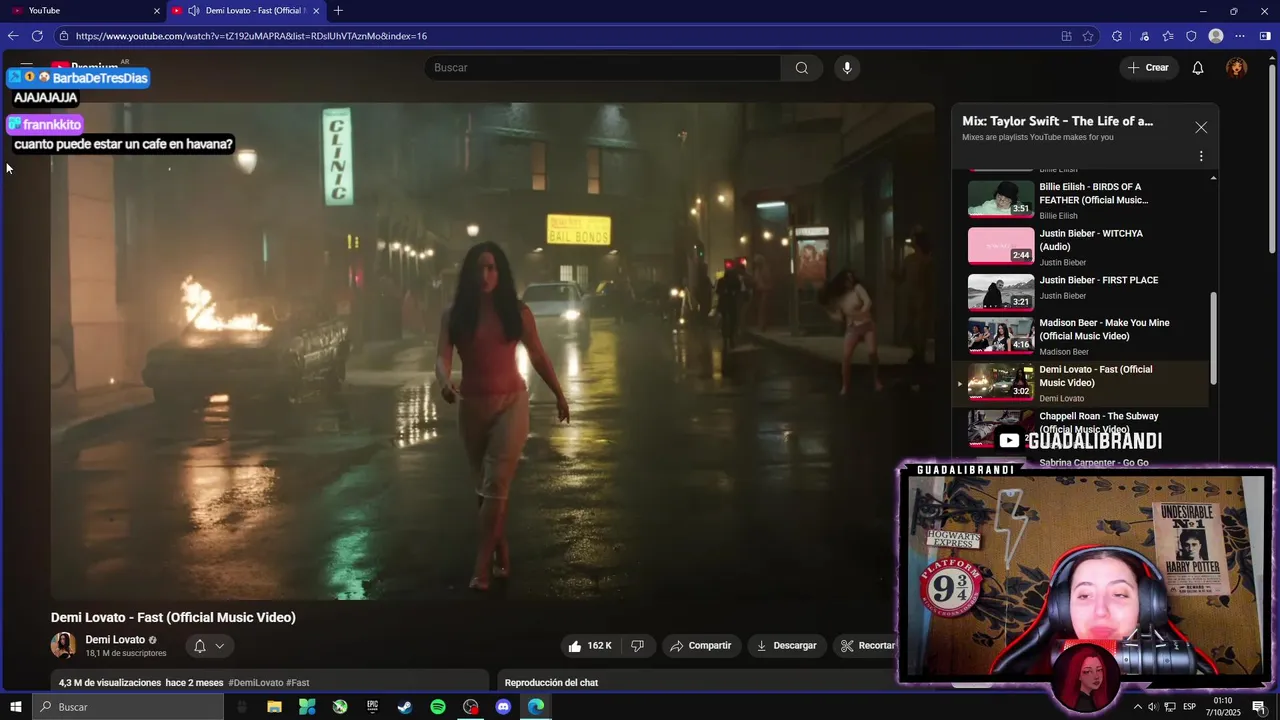Dislike the video with thumbs down
The height and width of the screenshot is (720, 1280).
tap(637, 646)
